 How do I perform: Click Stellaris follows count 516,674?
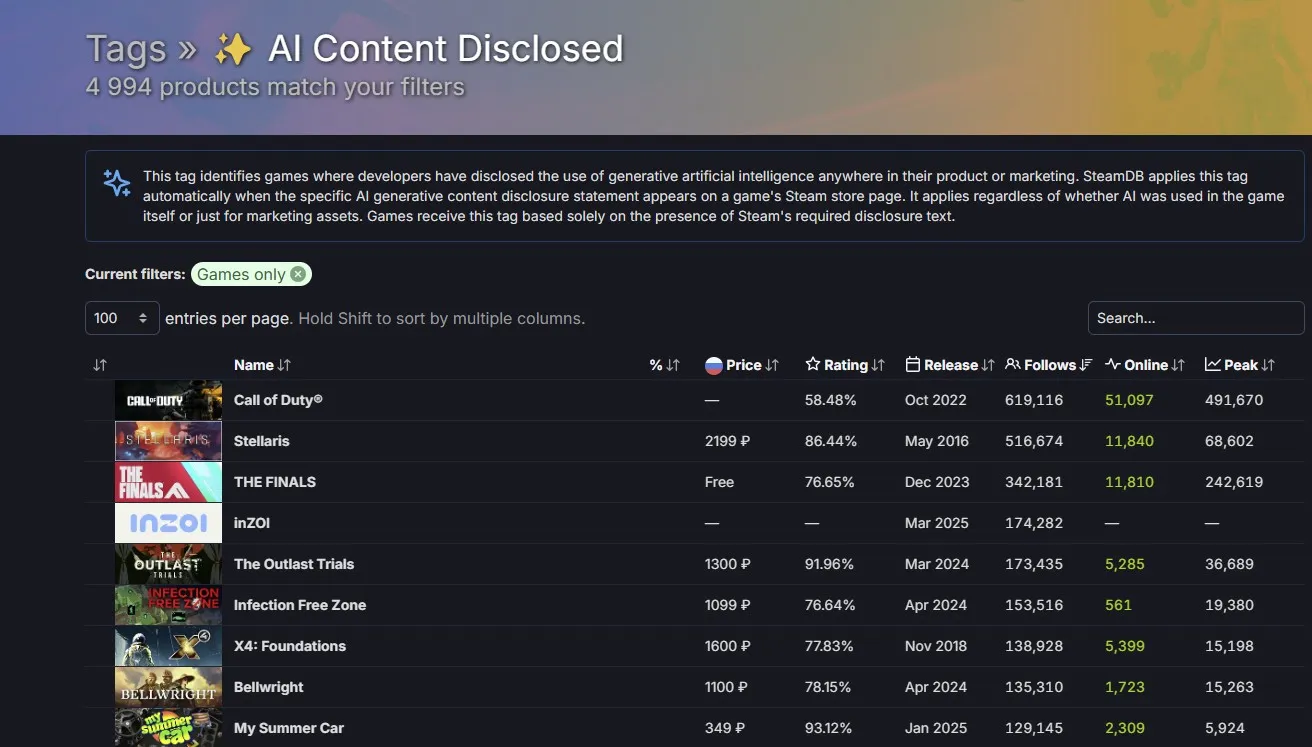point(1034,441)
